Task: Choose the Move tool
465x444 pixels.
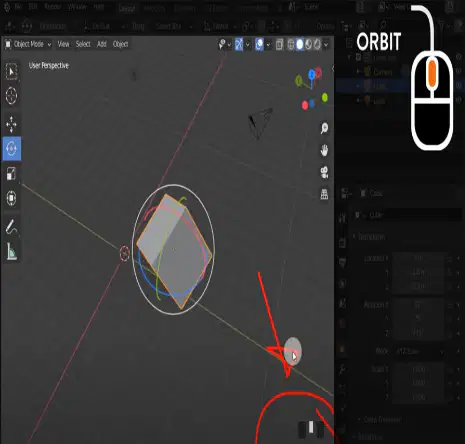Action: (11, 124)
